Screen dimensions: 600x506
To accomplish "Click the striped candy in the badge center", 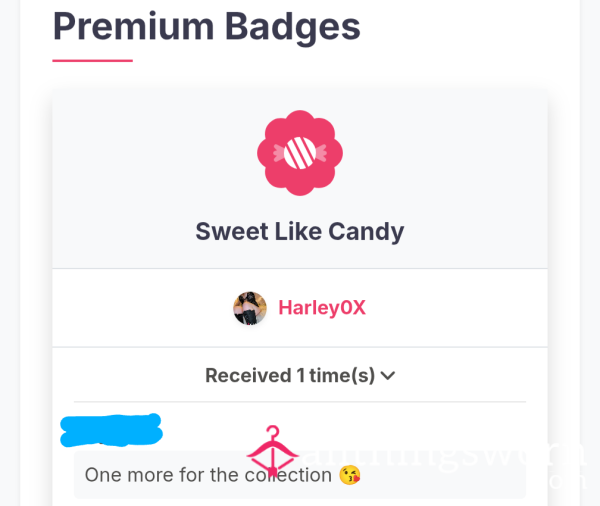I will (x=300, y=153).
